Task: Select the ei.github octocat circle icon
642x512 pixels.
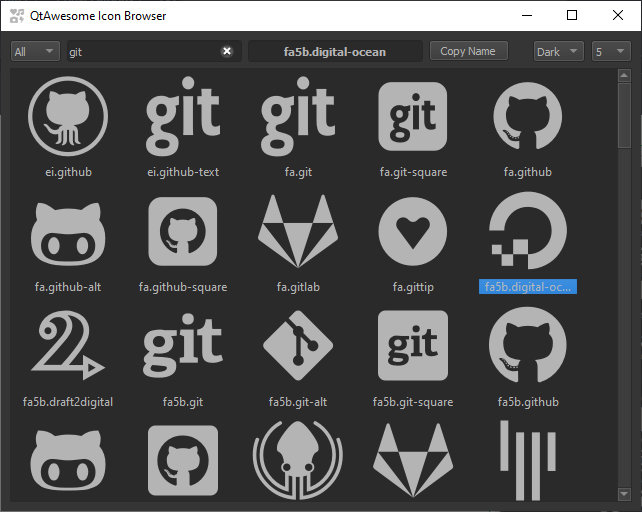Action: 68,116
